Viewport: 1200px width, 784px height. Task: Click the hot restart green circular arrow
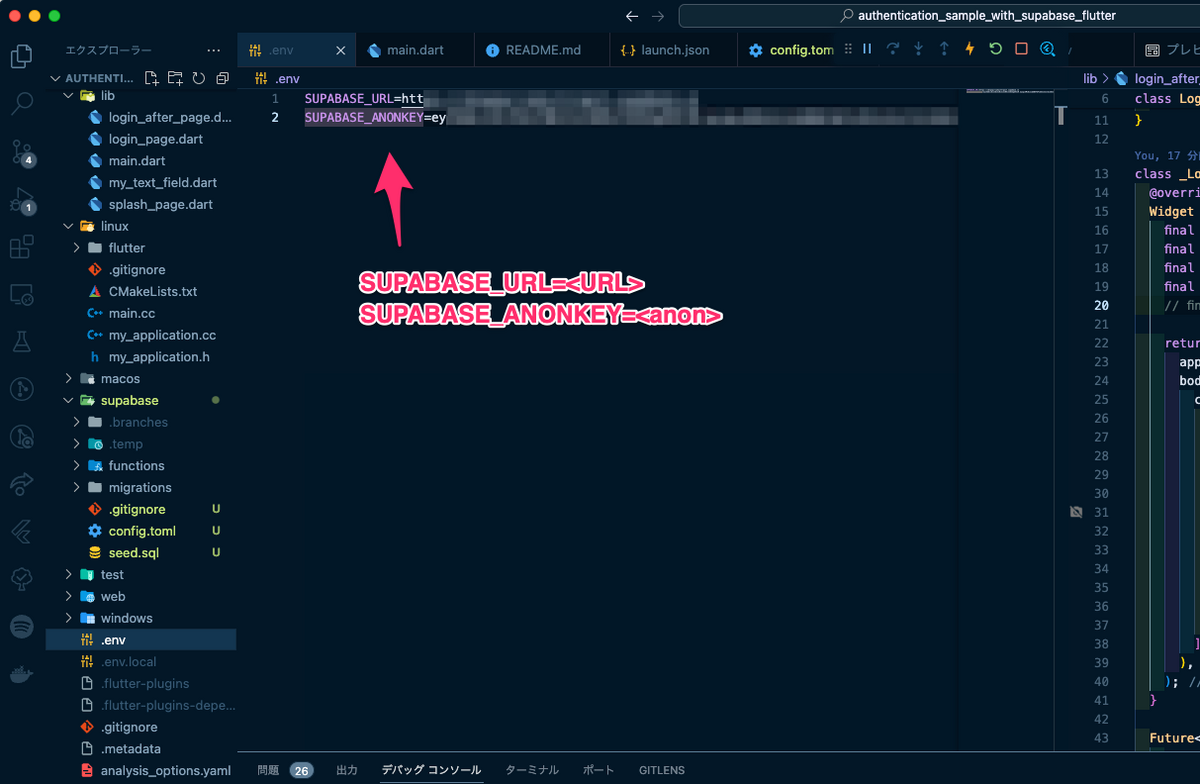(x=994, y=48)
